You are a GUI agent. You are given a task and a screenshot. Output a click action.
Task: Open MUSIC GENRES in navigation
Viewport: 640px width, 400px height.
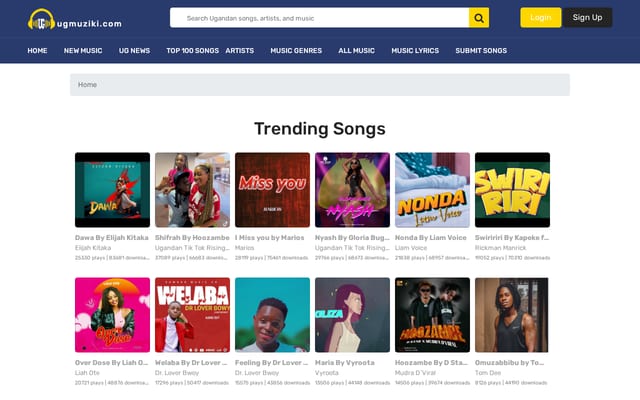[296, 51]
